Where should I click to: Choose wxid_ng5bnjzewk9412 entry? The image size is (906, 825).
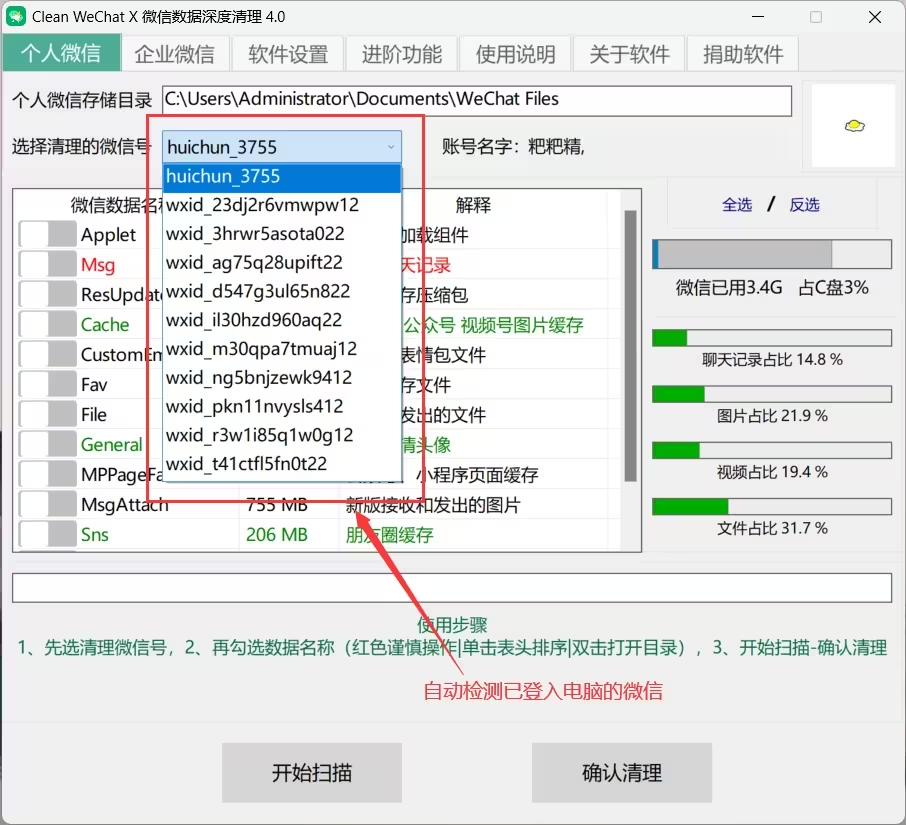coord(282,378)
